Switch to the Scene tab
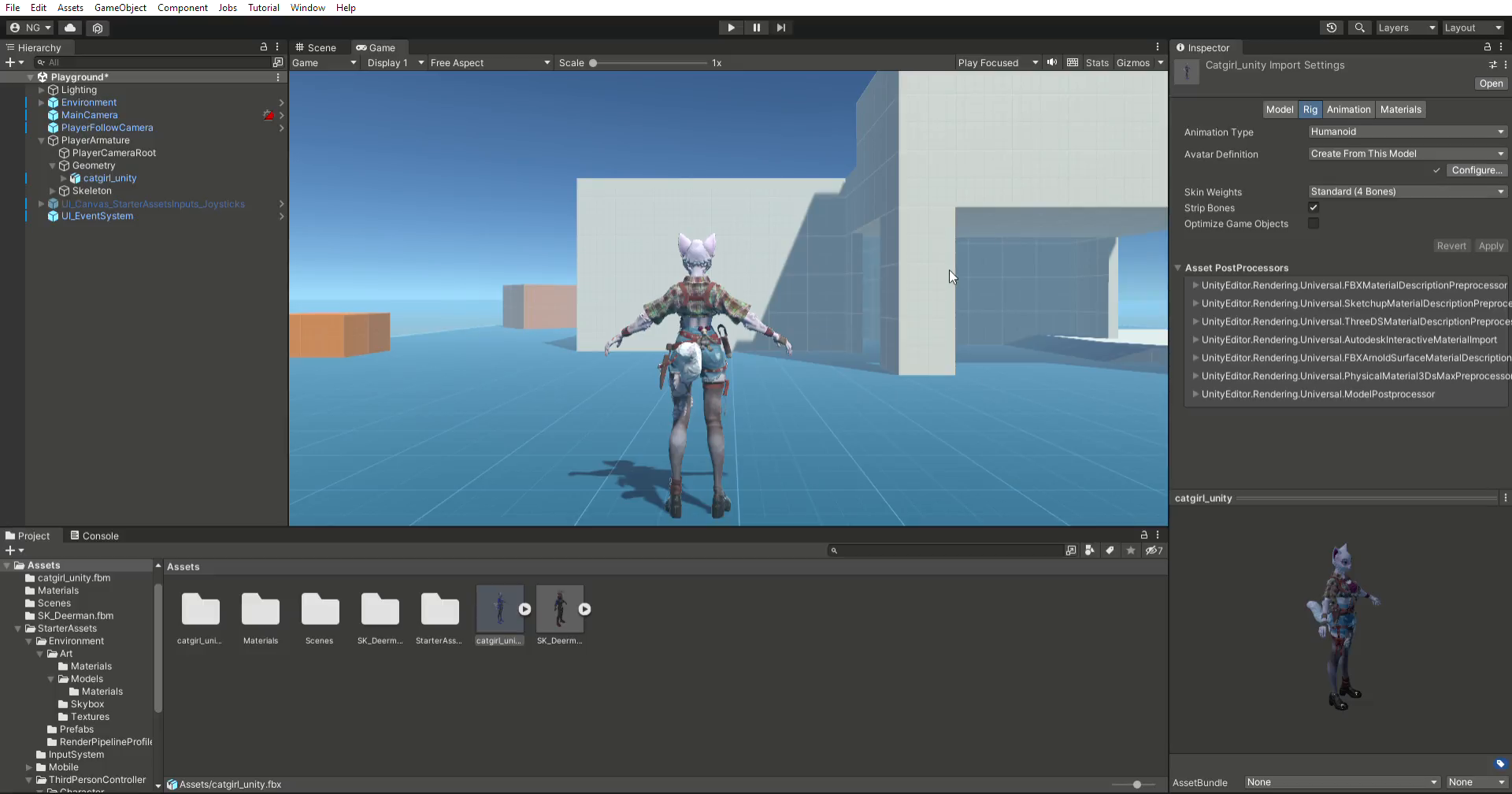Viewport: 1512px width, 794px height. (316, 47)
